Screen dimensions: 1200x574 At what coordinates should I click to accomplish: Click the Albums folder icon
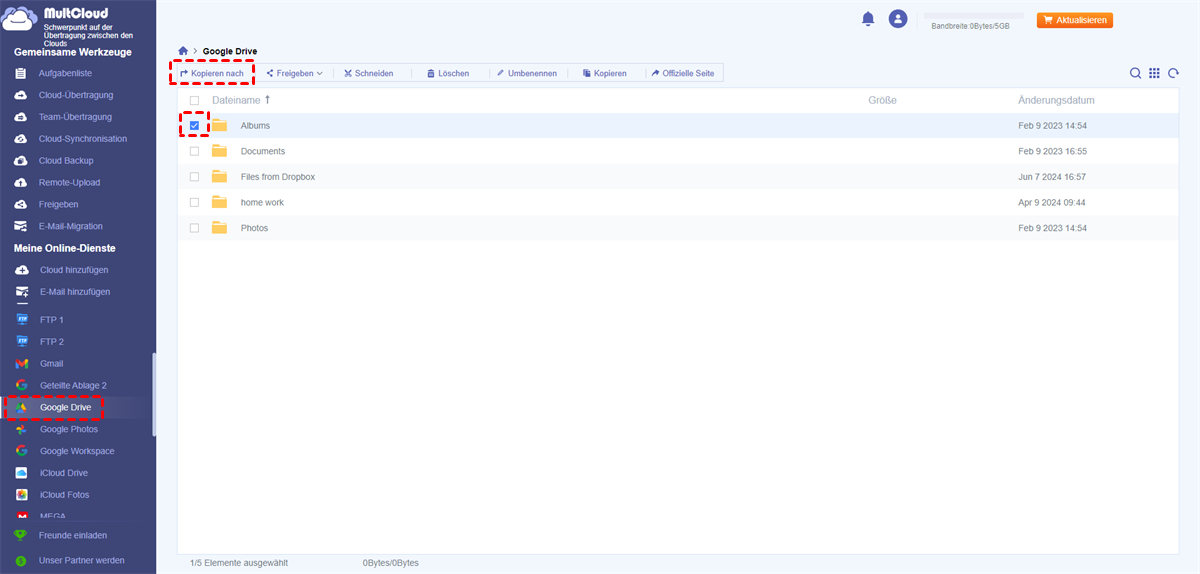[219, 125]
